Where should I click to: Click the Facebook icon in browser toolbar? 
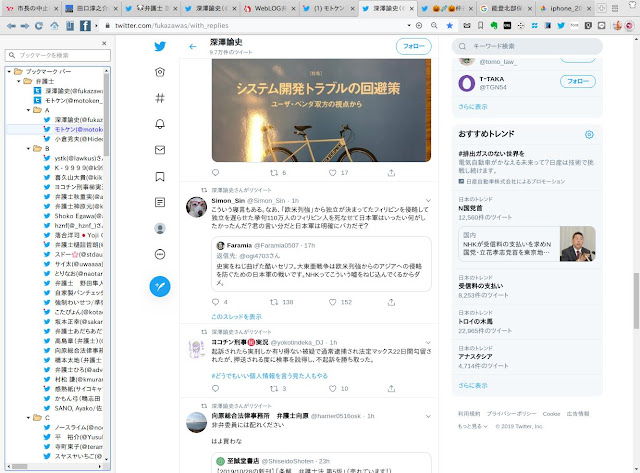coord(85,26)
